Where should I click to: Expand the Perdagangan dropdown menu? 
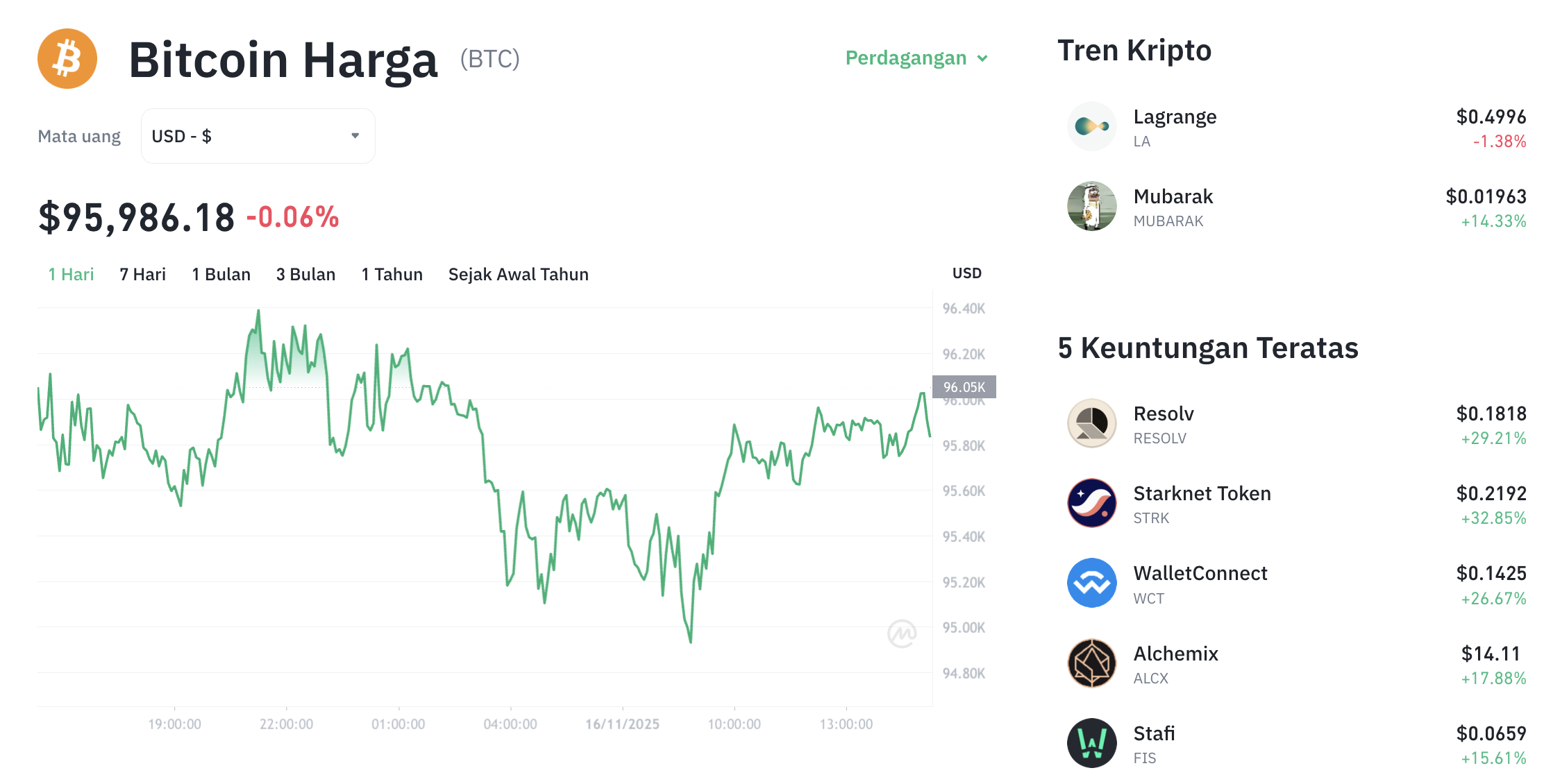point(915,58)
